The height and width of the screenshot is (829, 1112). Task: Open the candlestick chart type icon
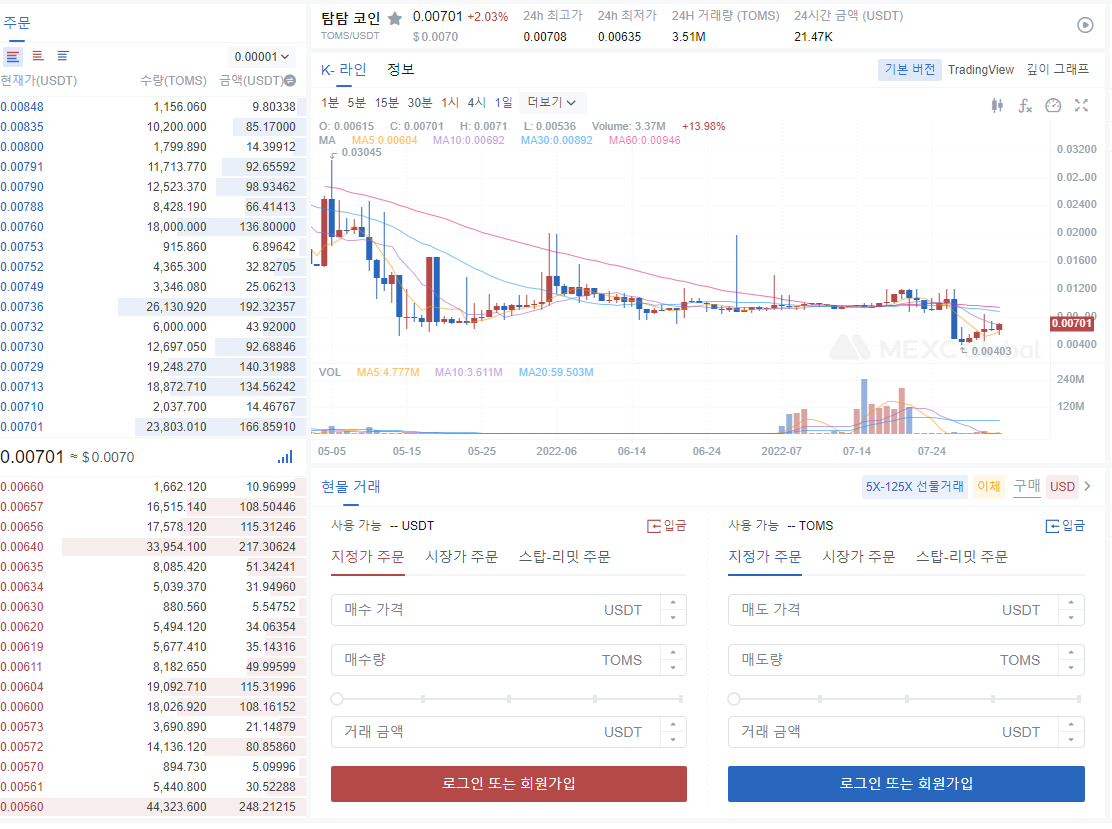tap(997, 106)
